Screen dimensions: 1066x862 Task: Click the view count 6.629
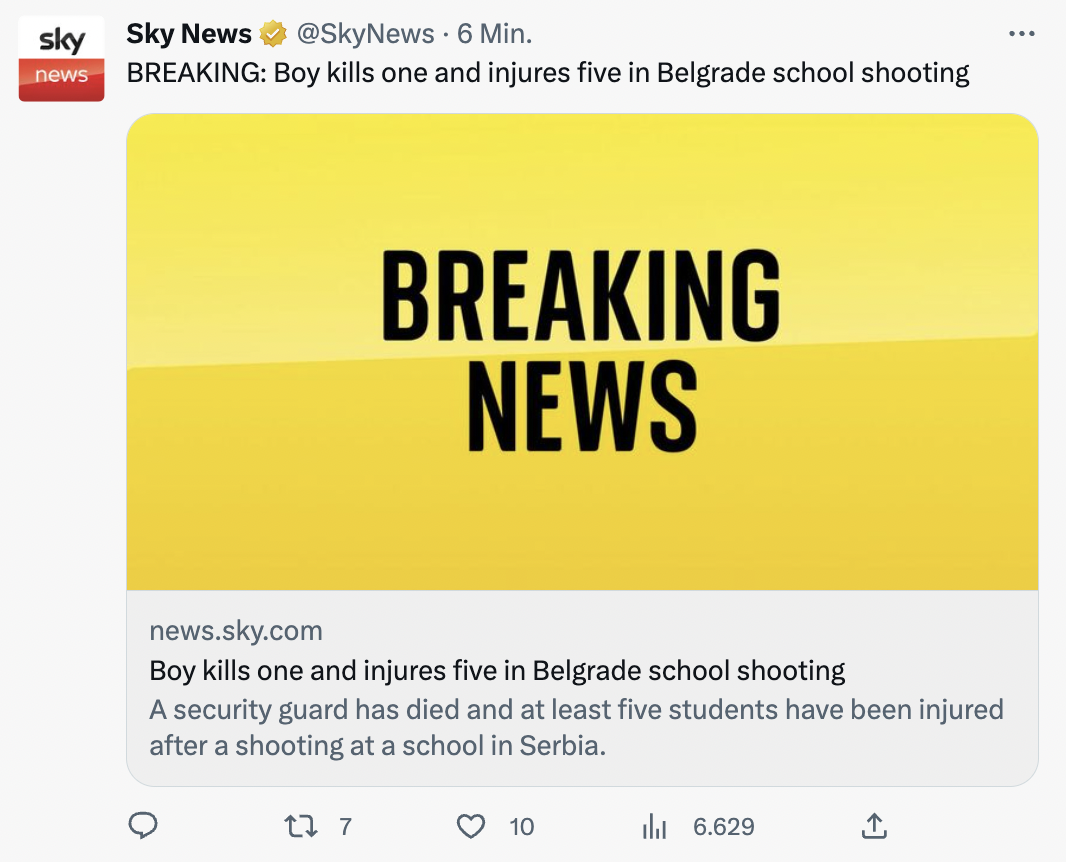pyautogui.click(x=723, y=827)
